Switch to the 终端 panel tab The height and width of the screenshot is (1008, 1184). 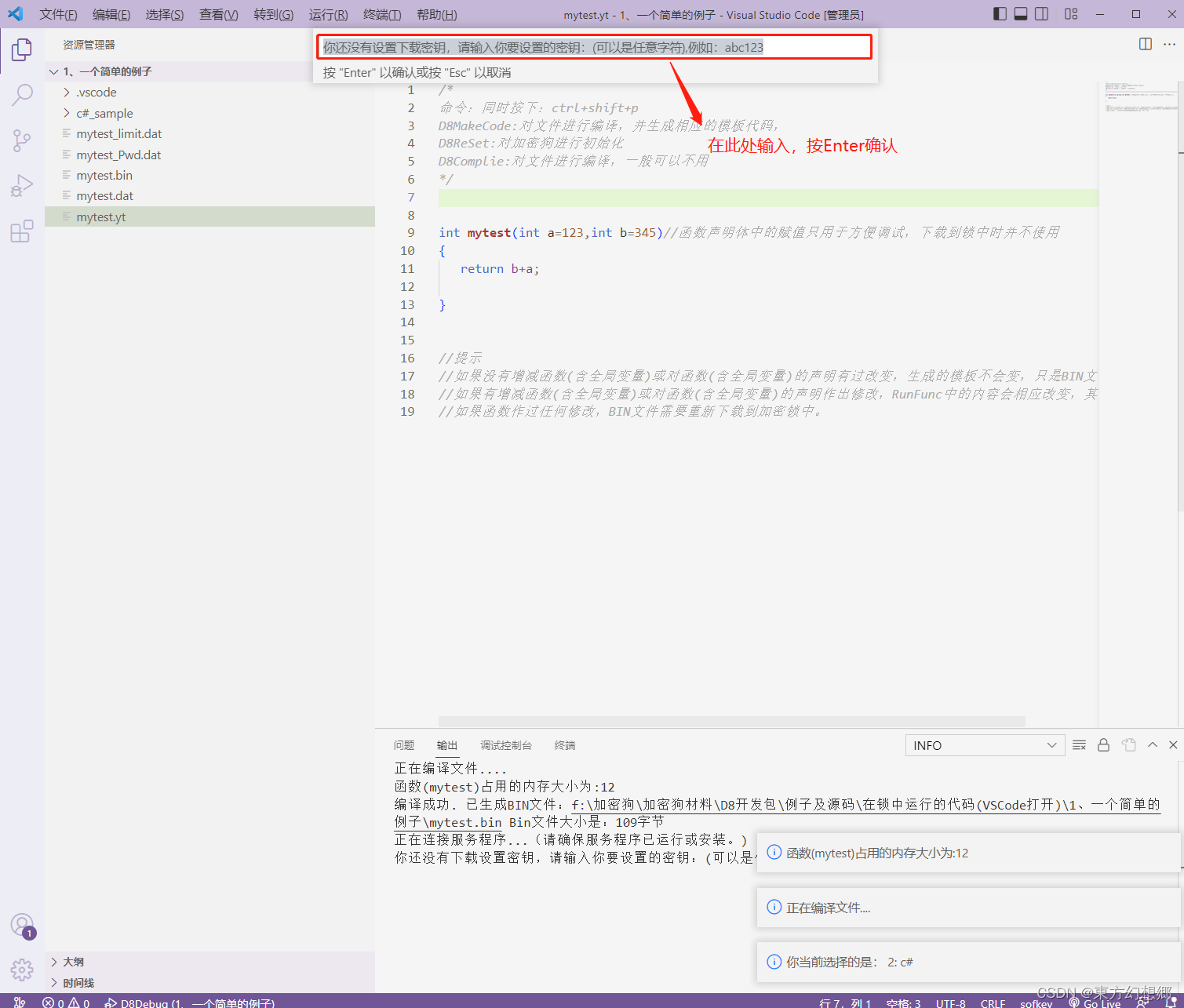(x=565, y=745)
